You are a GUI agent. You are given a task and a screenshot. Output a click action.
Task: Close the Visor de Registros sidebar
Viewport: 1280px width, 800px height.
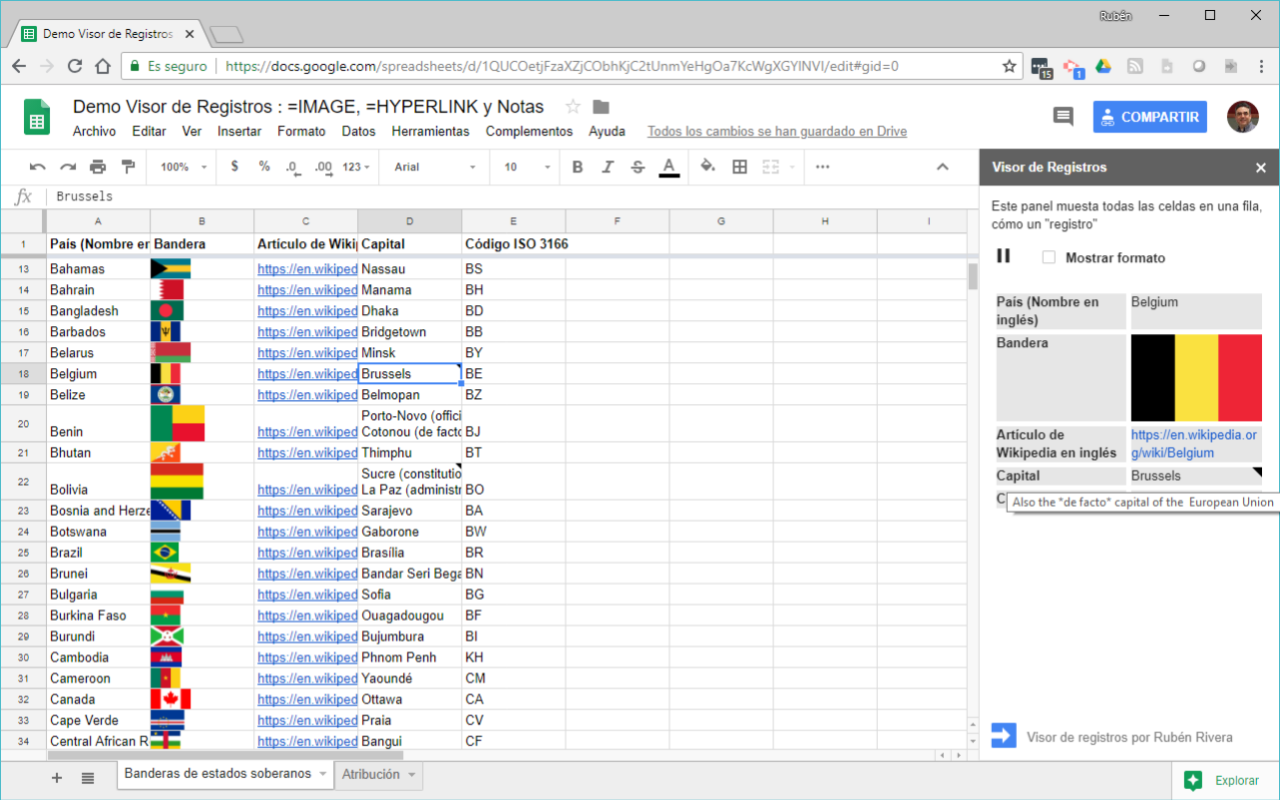1261,168
